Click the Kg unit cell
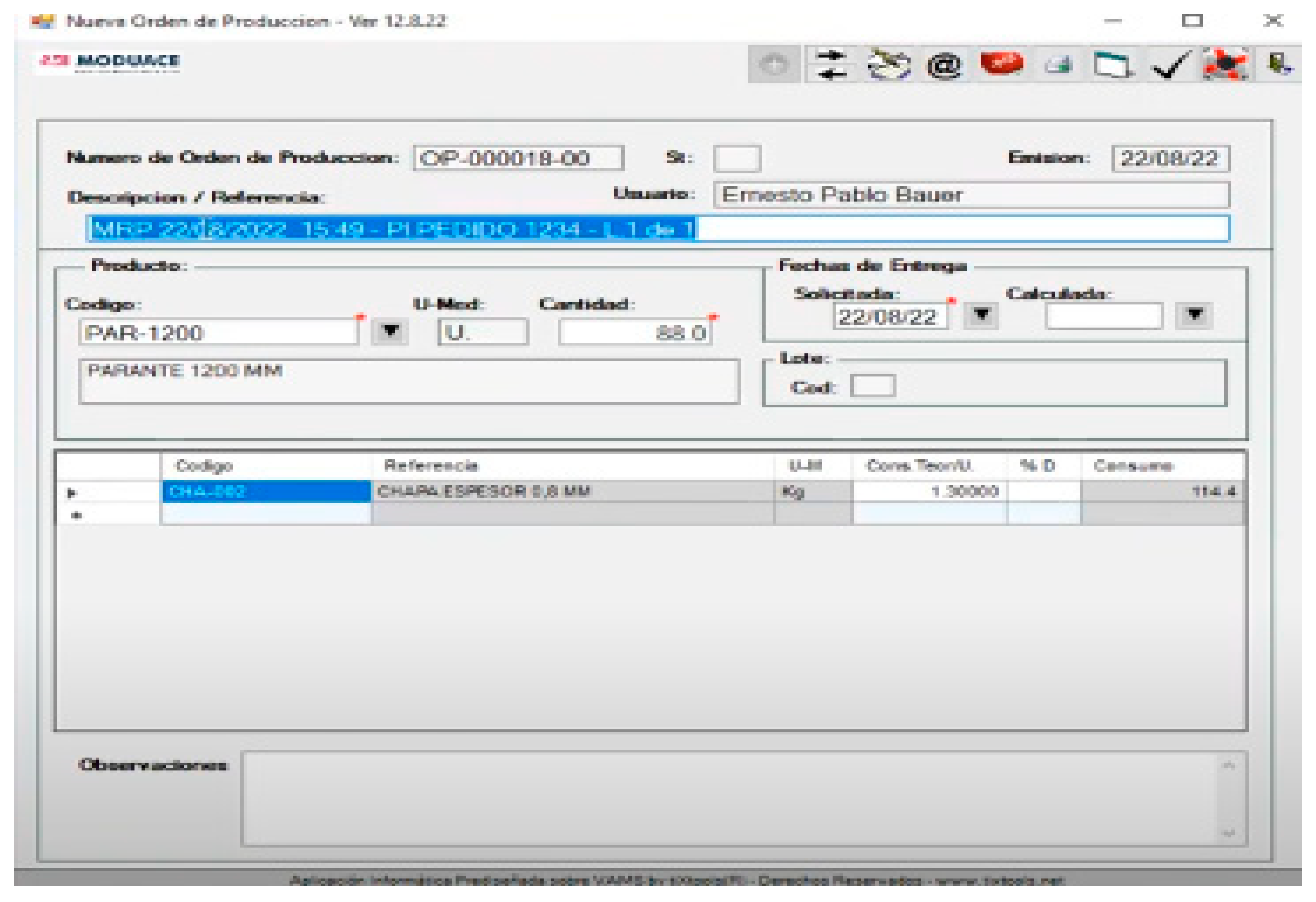This screenshot has height=902, width=1316. coord(813,491)
